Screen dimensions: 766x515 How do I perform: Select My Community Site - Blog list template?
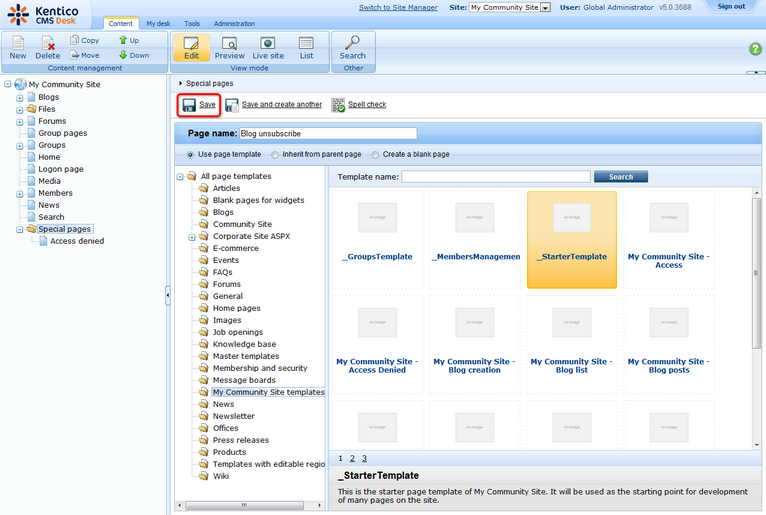[572, 344]
